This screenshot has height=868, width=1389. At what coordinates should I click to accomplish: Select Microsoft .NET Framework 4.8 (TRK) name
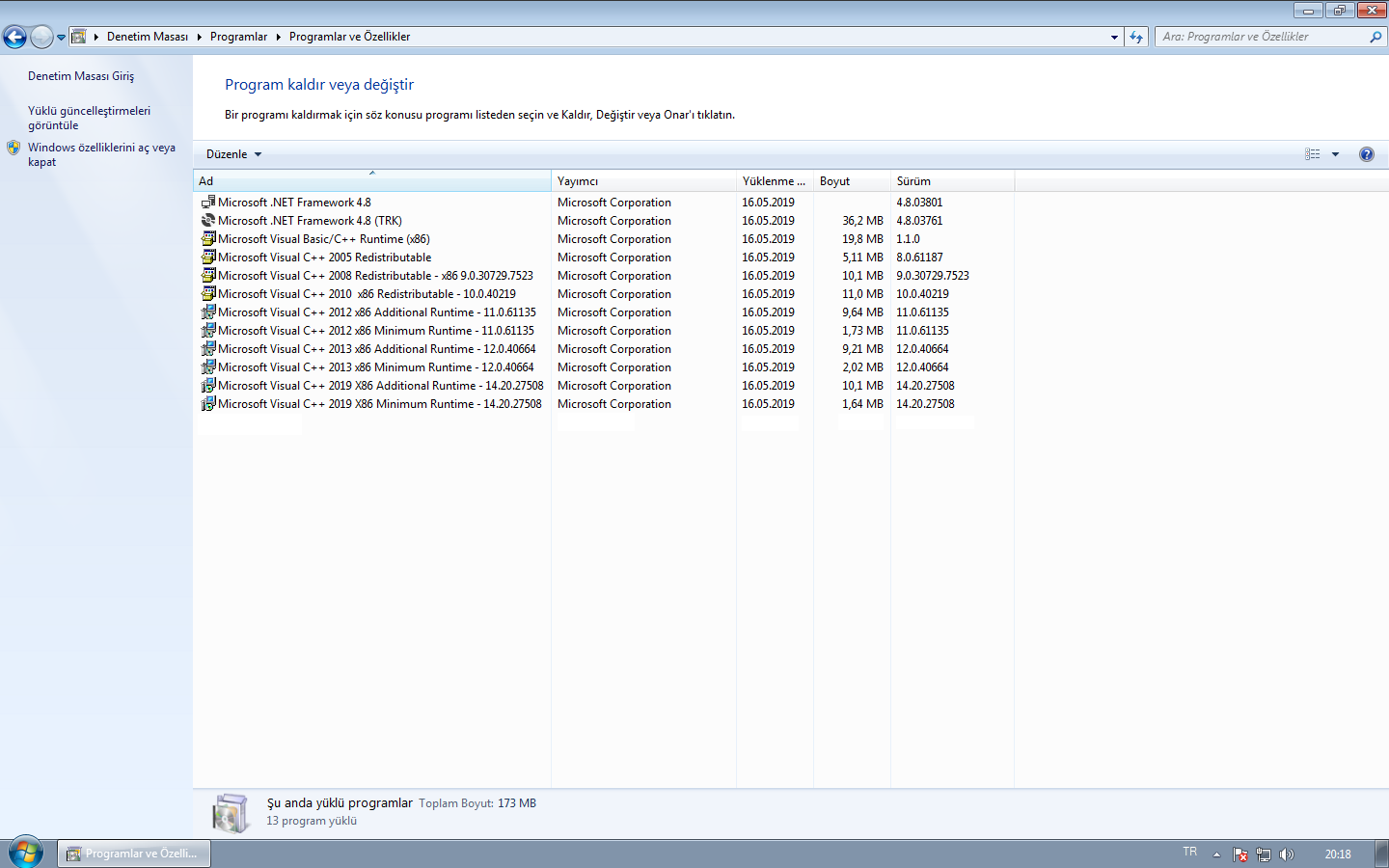pos(310,221)
